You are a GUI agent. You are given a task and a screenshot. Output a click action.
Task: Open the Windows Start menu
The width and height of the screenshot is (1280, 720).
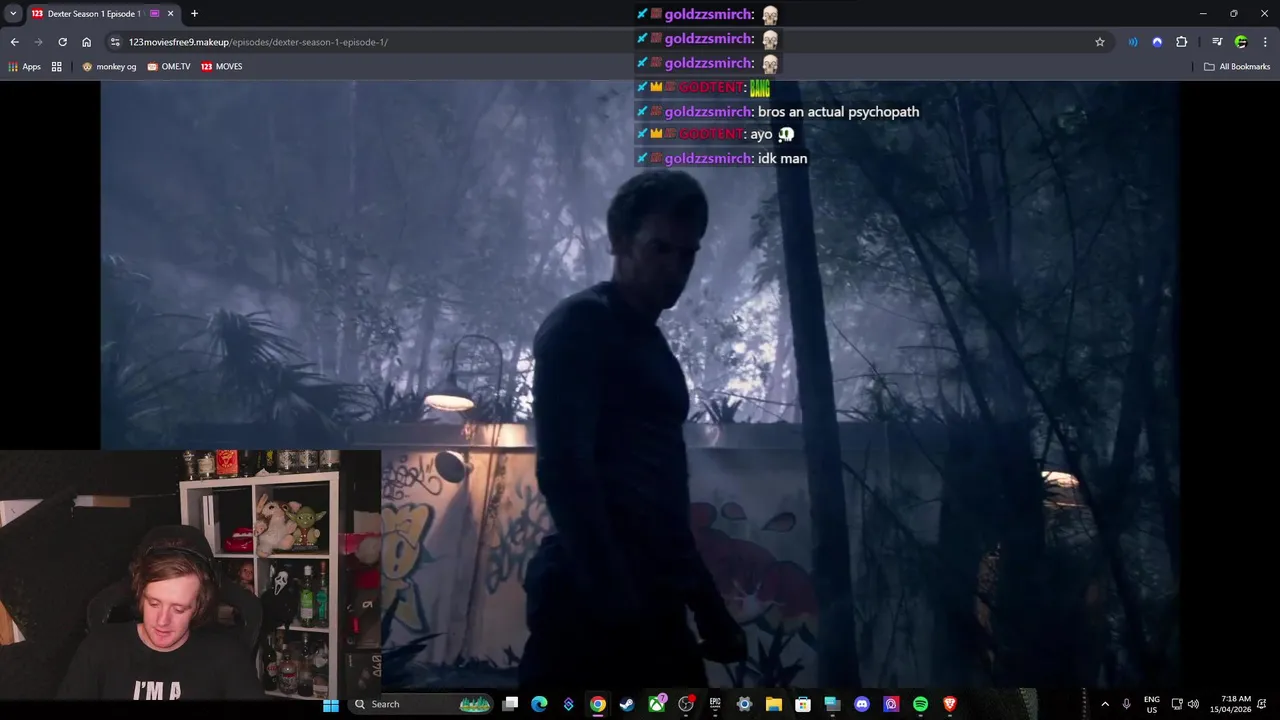331,704
